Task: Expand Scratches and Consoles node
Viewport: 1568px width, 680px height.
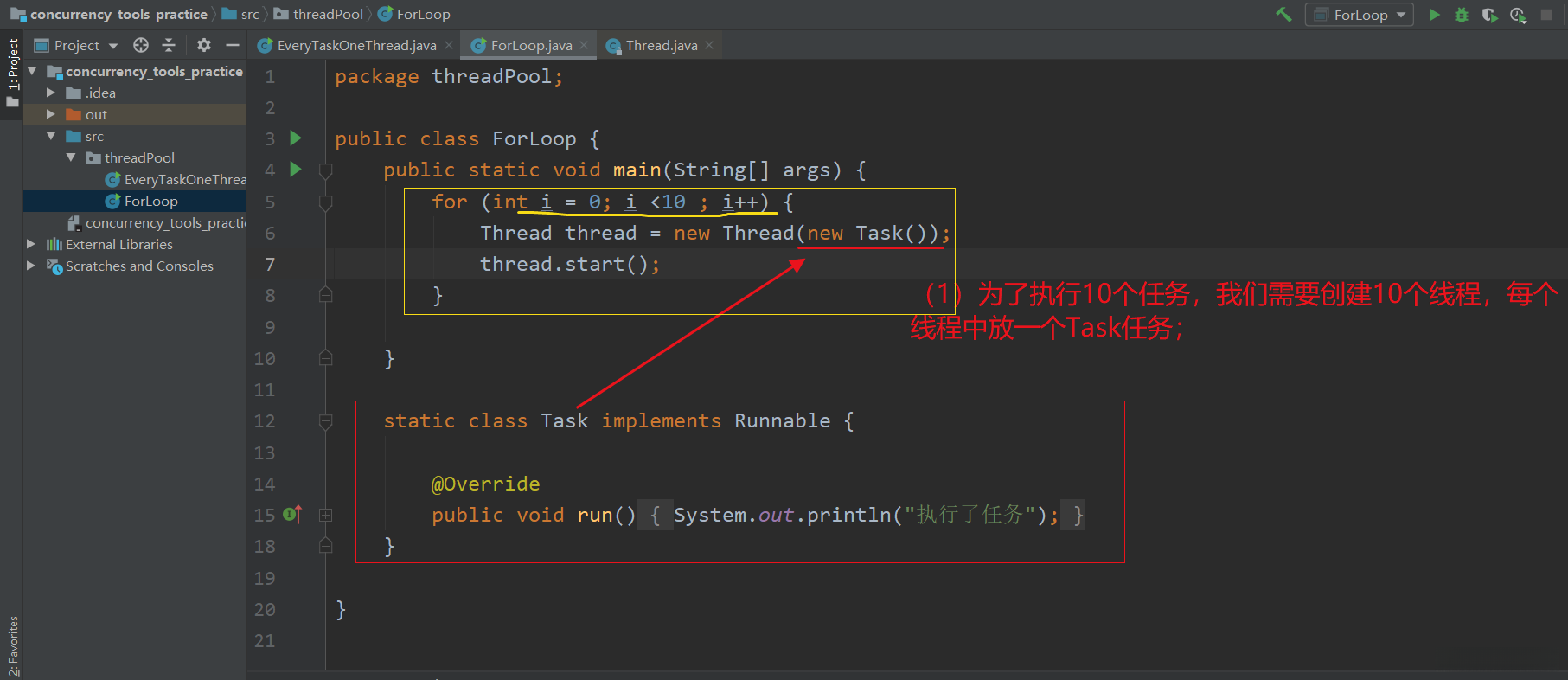Action: click(31, 266)
